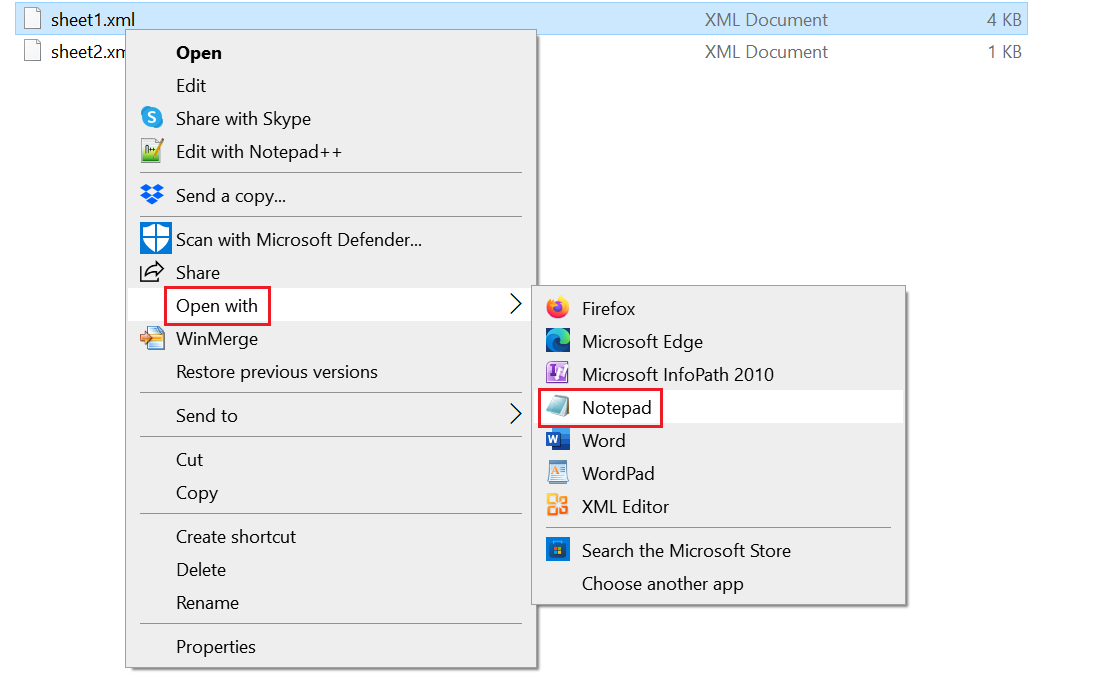Screen dimensions: 1113x693
Task: Select Firefox from the Open with submenu
Action: [608, 309]
